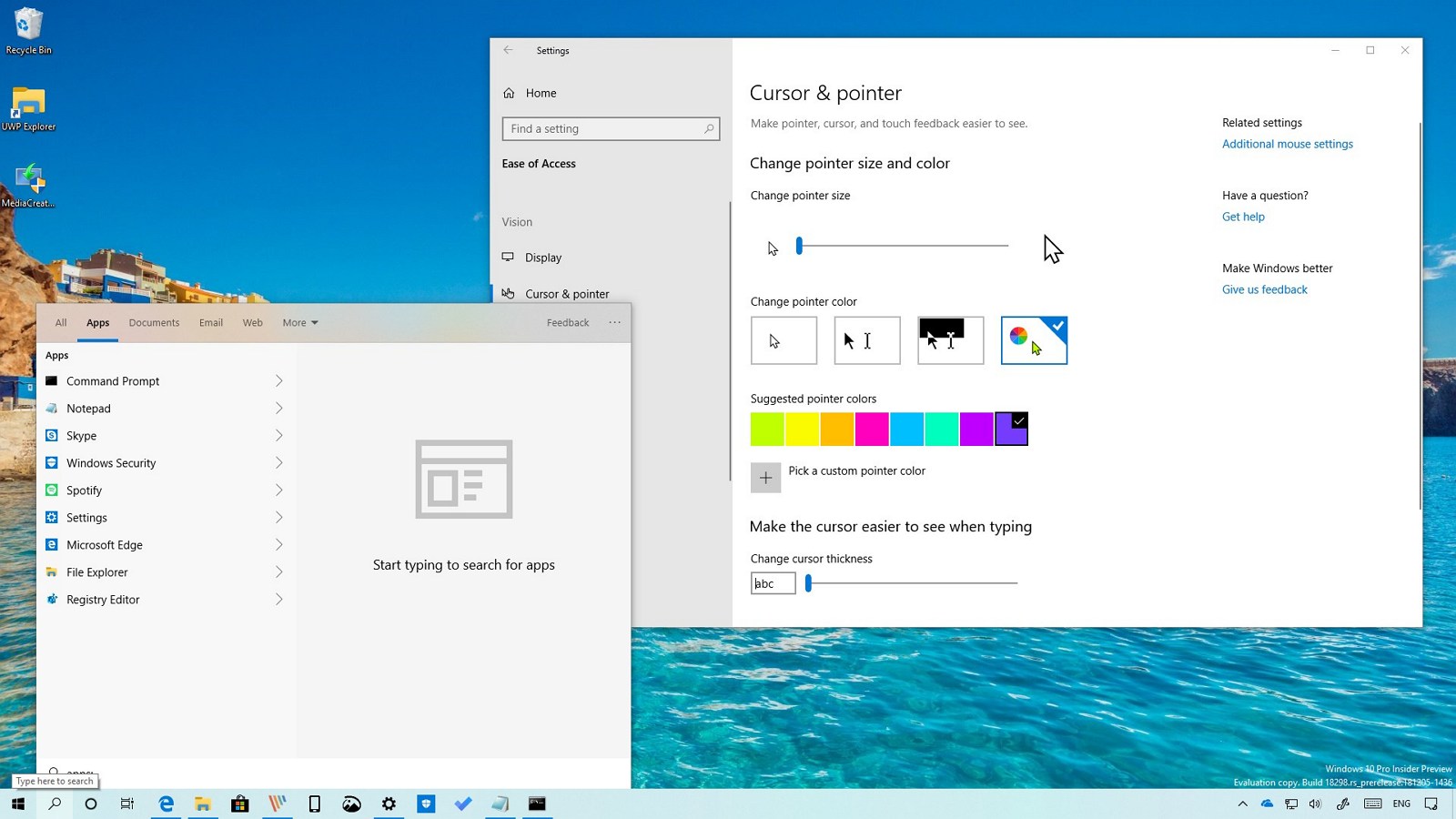Open the UWP Explorer desktop shortcut
Image resolution: width=1456 pixels, height=819 pixels.
[x=28, y=108]
